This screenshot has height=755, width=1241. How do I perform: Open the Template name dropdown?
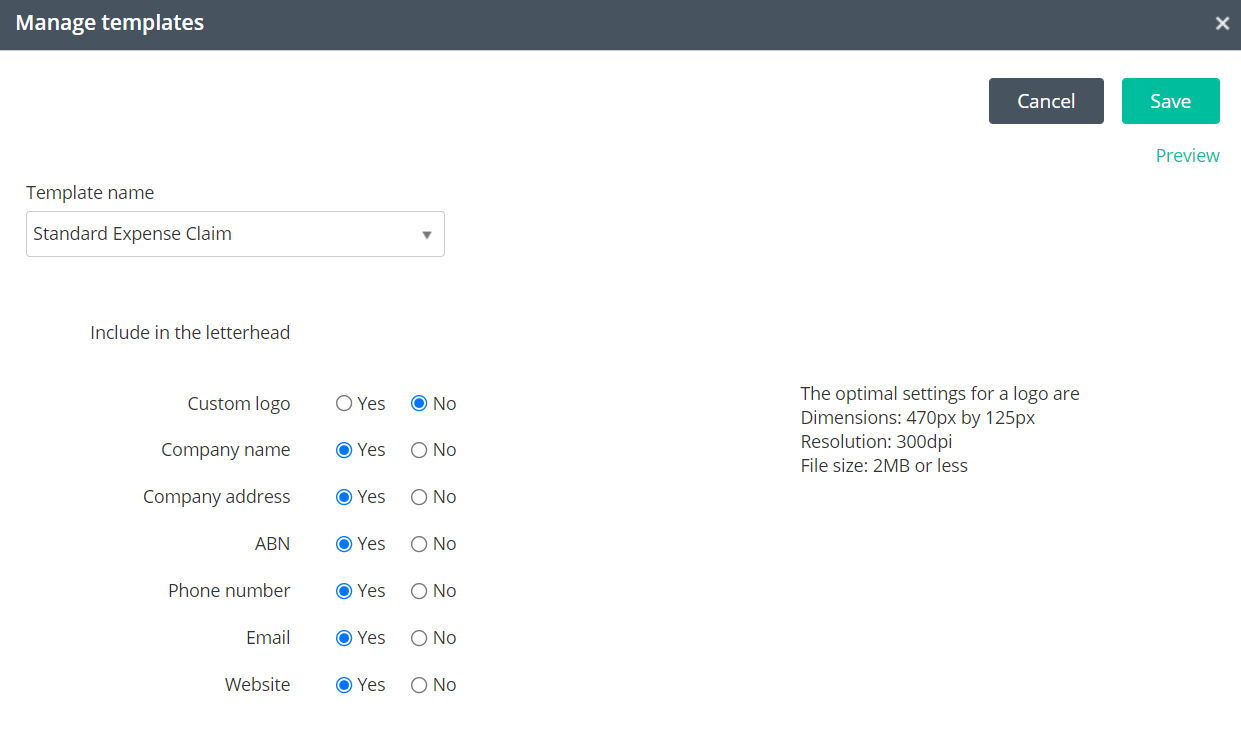point(235,234)
